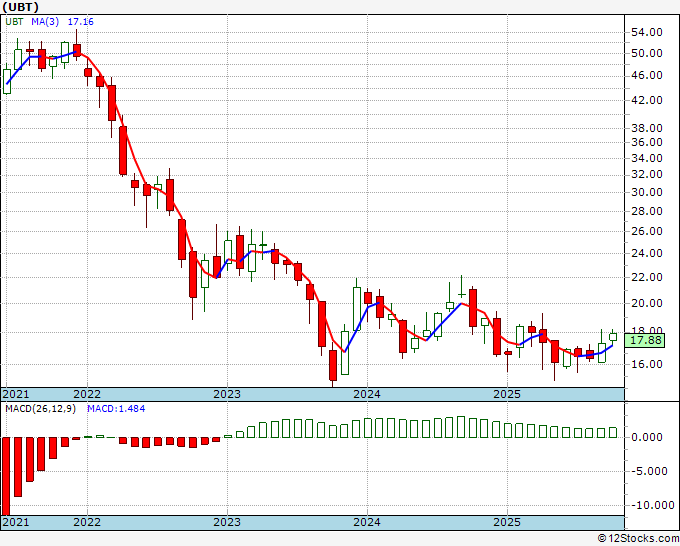
Task: Click the current price tag 17.88
Action: 646,340
